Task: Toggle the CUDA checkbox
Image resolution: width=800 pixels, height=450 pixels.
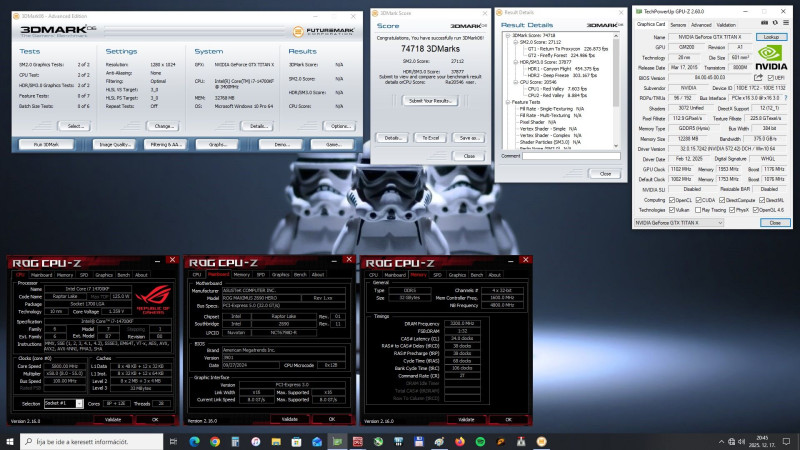Action: pos(698,200)
